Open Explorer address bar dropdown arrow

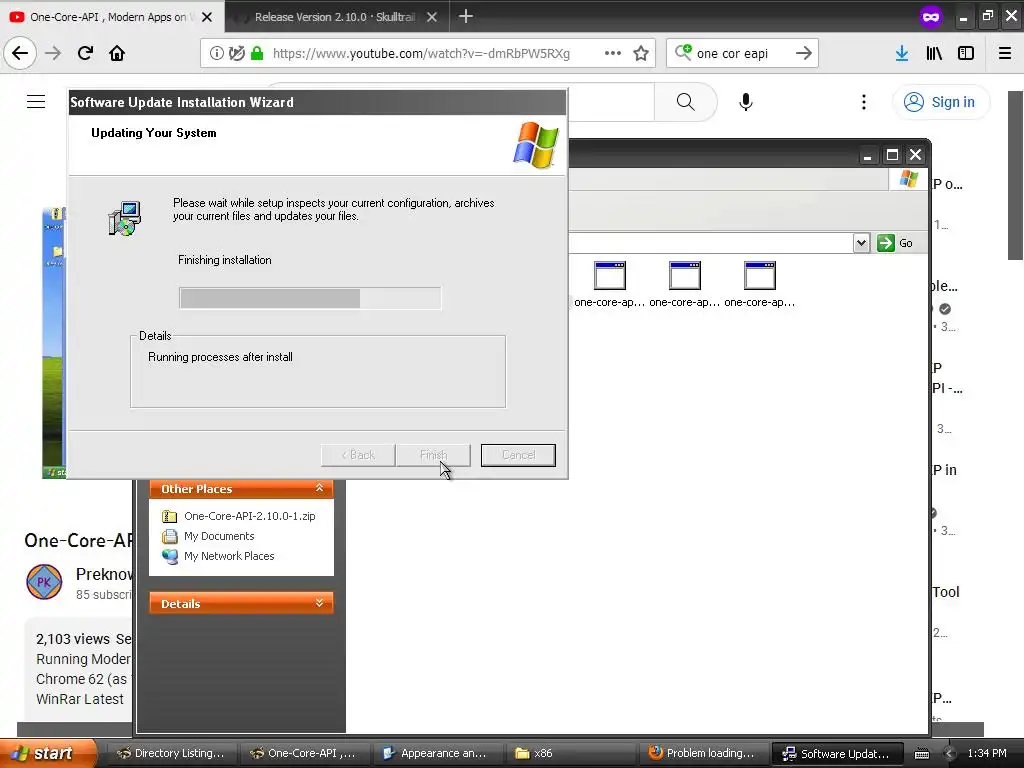click(861, 243)
